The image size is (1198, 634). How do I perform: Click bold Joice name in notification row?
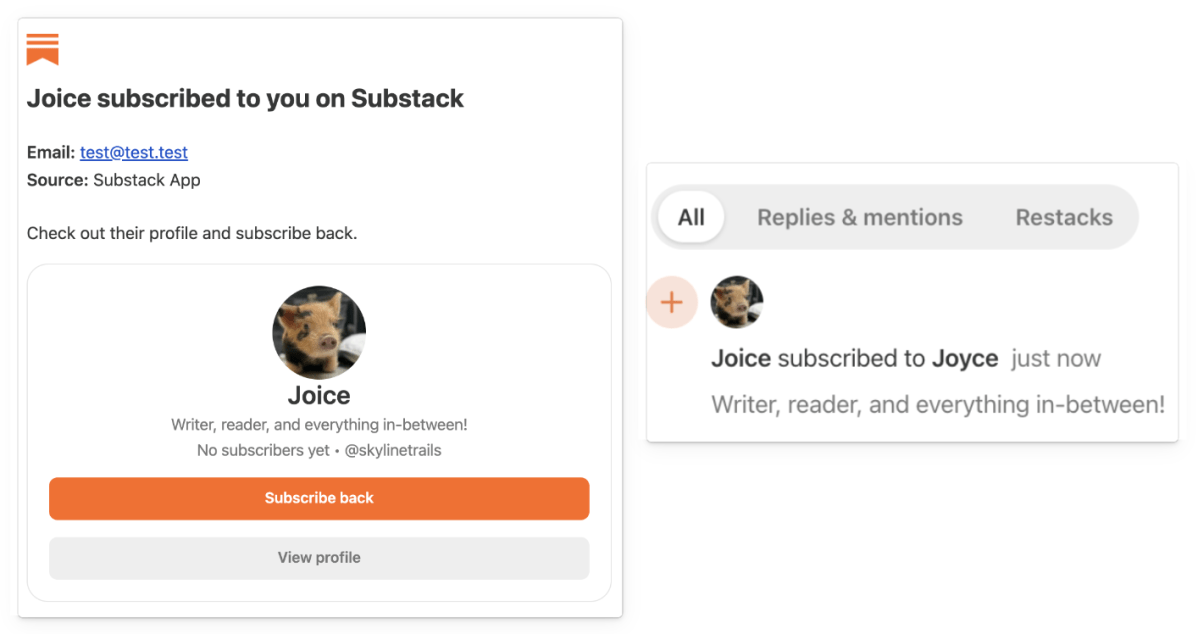coord(741,358)
